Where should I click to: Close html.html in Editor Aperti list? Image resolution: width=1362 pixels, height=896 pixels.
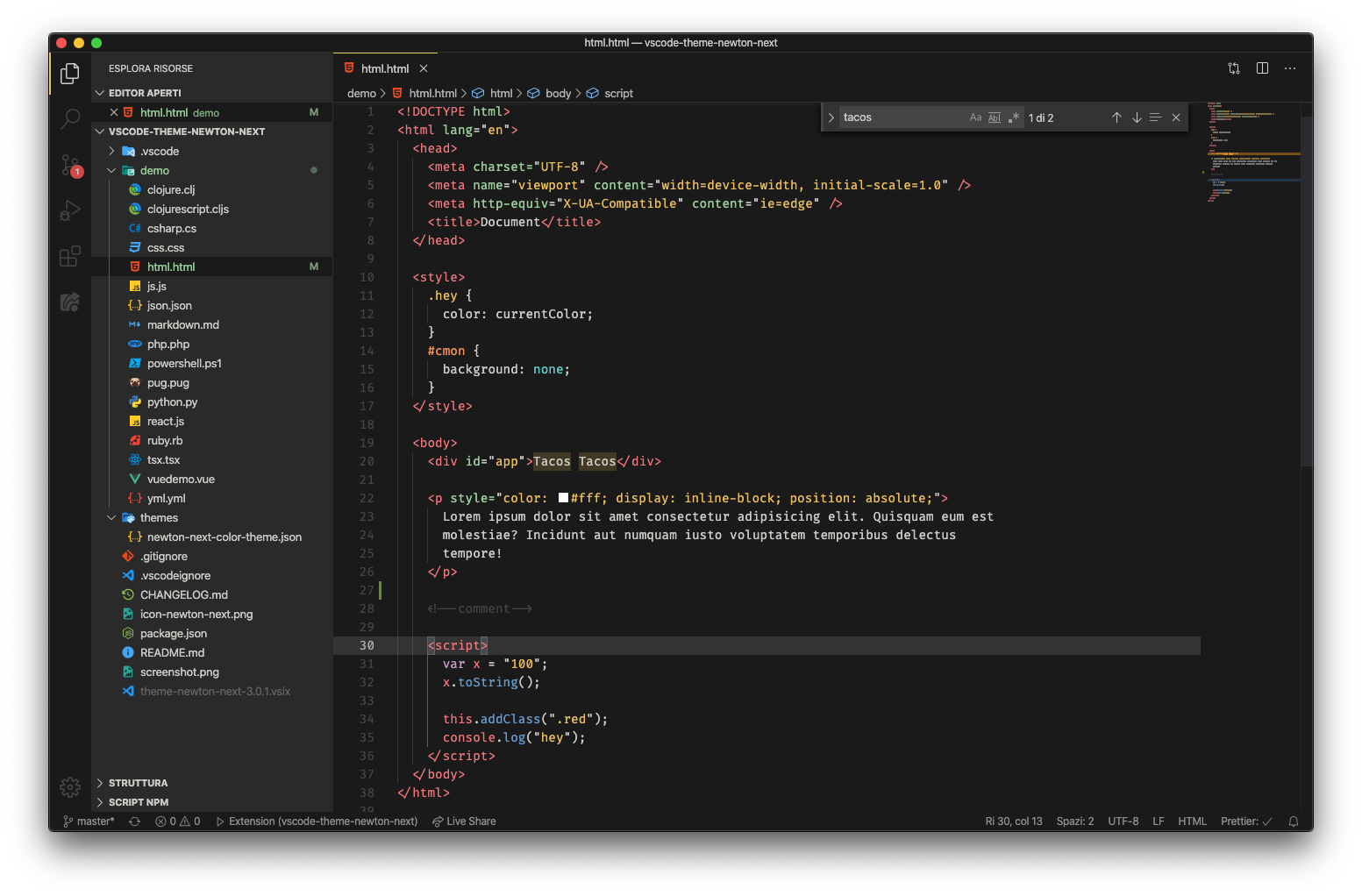(114, 112)
